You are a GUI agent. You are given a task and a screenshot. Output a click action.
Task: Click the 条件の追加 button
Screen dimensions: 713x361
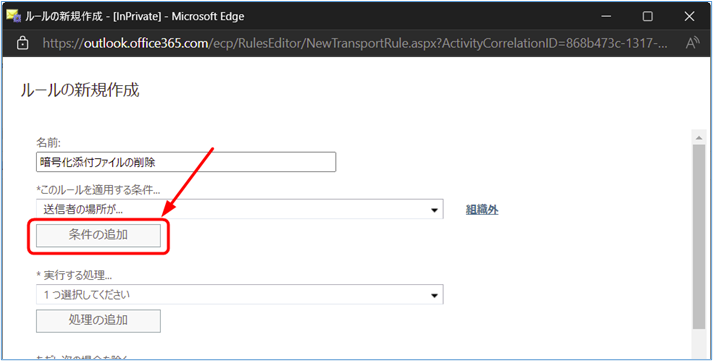point(98,236)
